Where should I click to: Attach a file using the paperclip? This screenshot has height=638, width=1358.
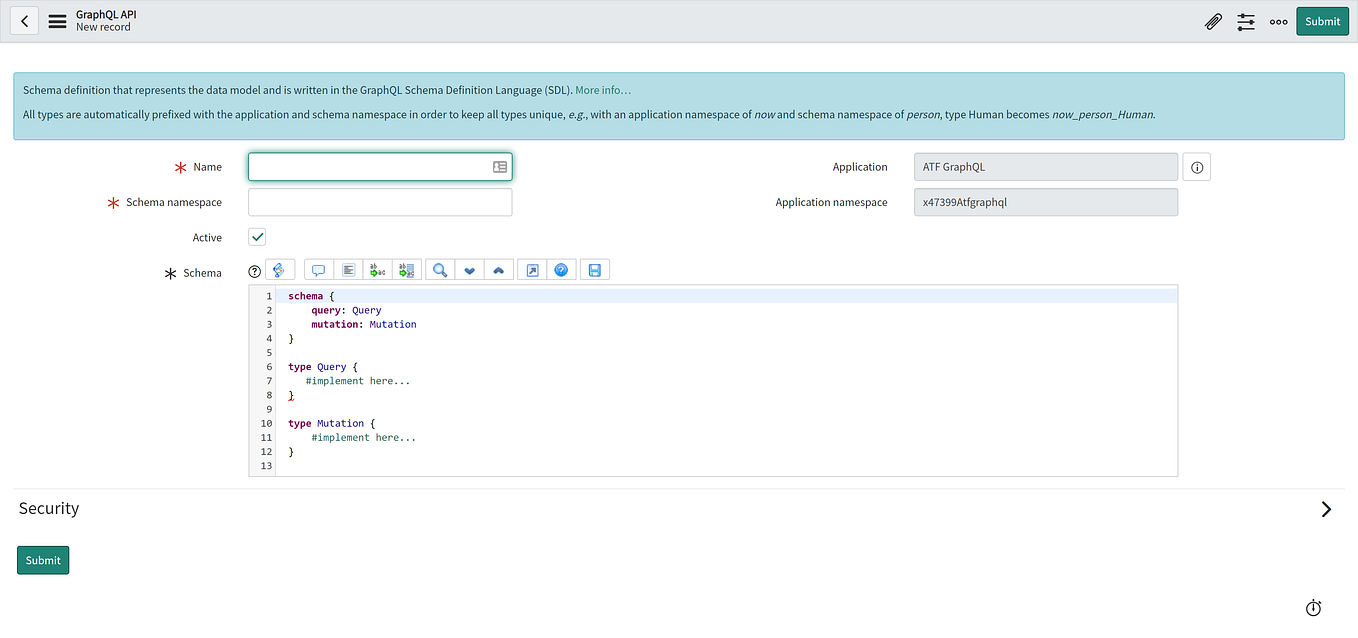pyautogui.click(x=1213, y=21)
